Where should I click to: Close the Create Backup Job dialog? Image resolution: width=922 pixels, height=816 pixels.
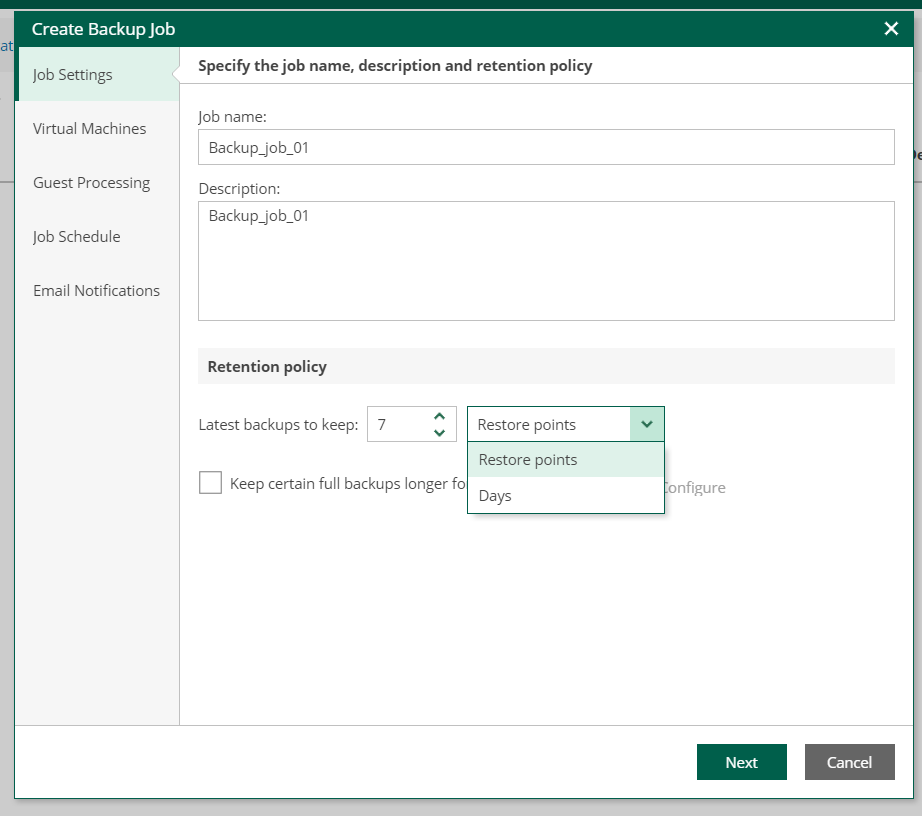click(891, 29)
